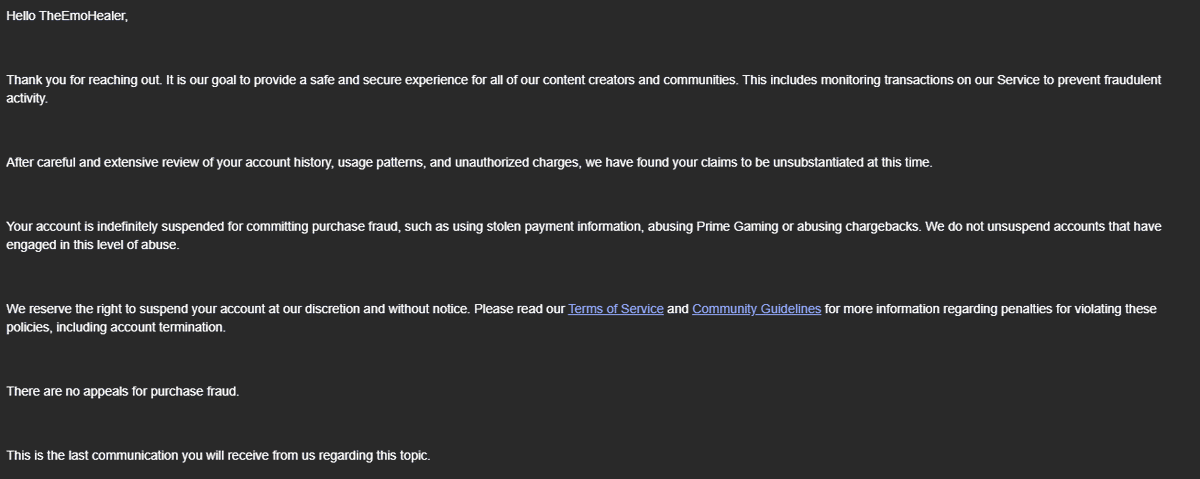1200x479 pixels.
Task: Open the Terms of Service link
Action: pyautogui.click(x=615, y=309)
